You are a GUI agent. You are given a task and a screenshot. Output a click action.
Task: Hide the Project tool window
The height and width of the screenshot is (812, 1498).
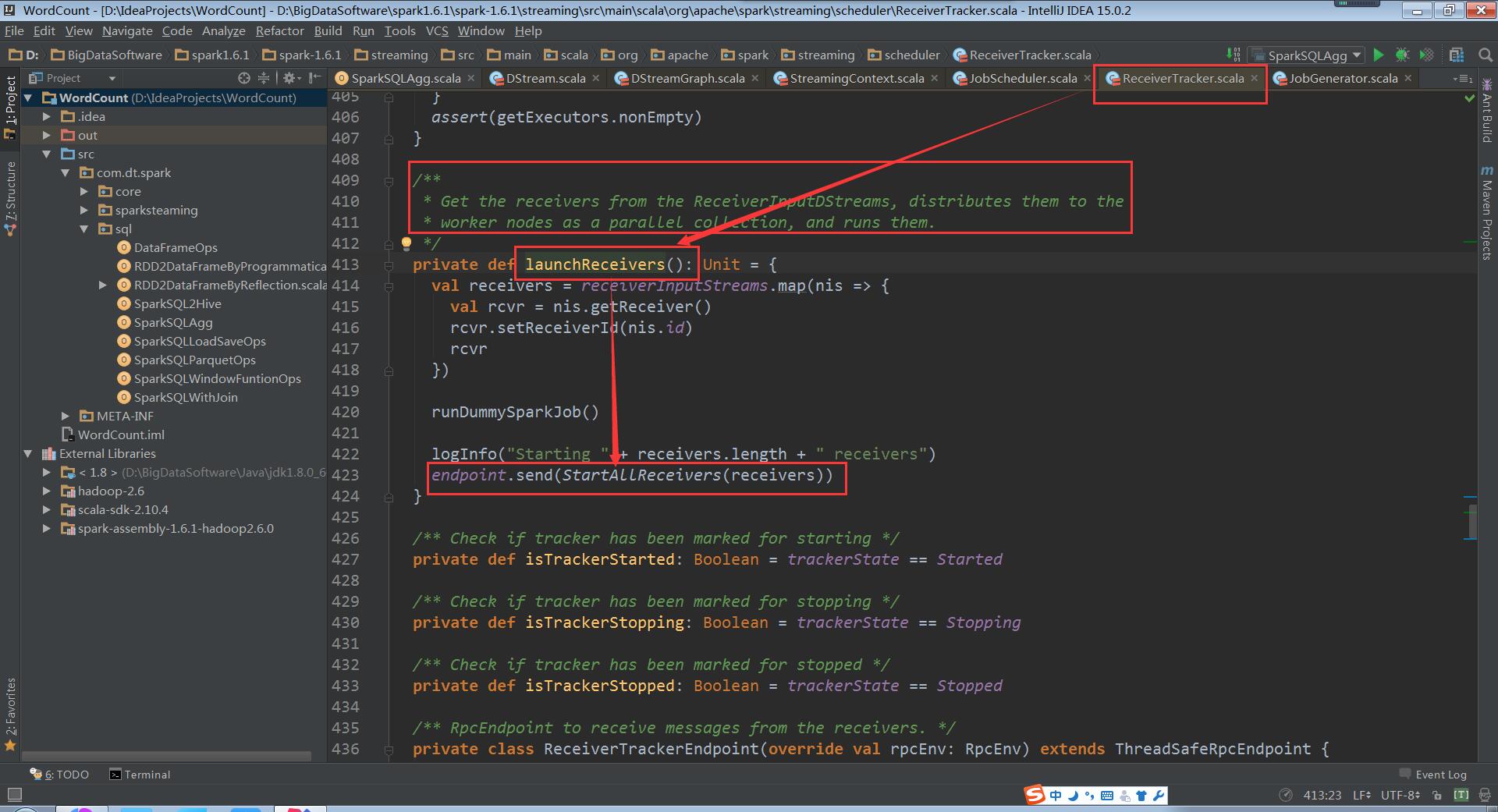point(314,78)
